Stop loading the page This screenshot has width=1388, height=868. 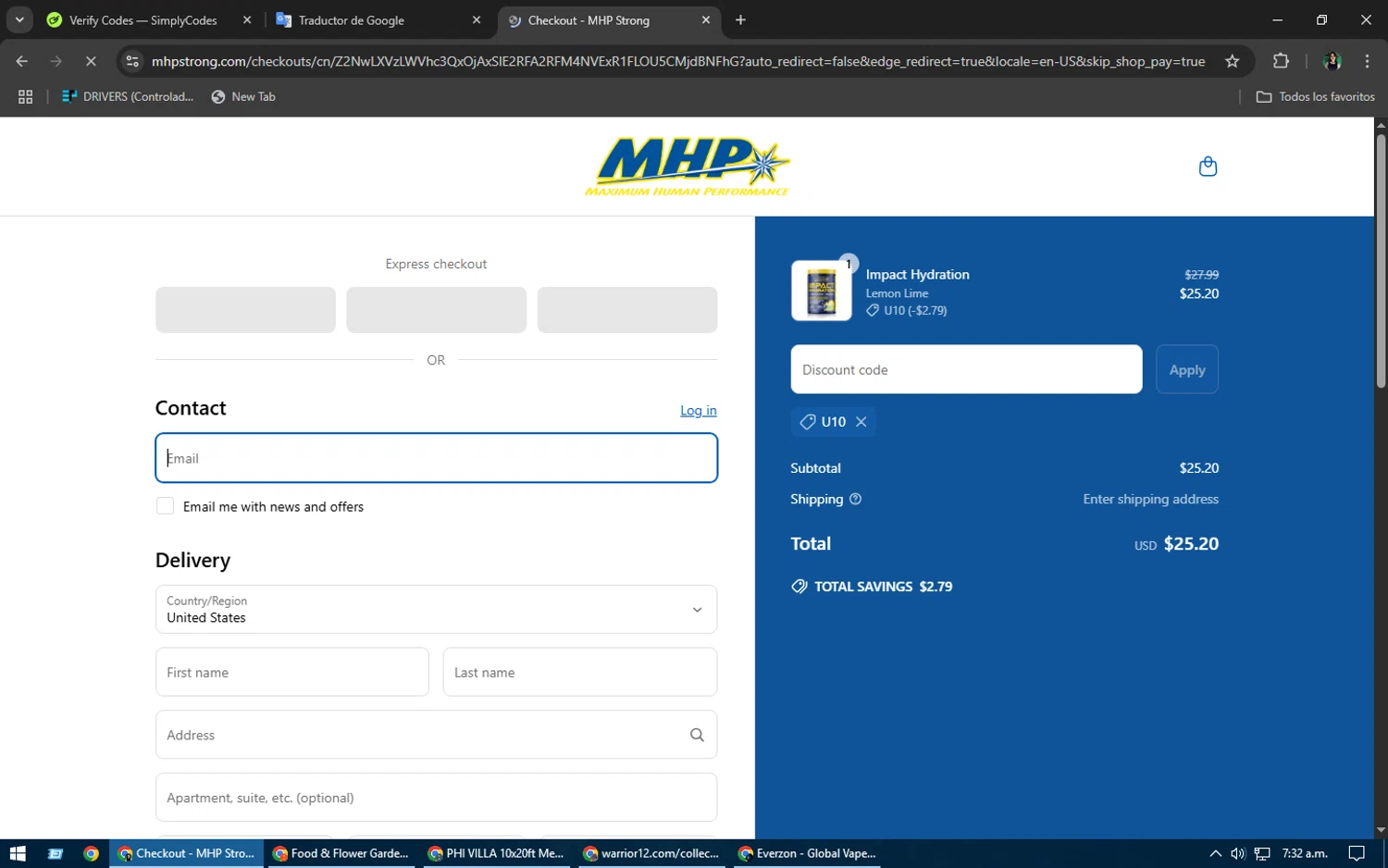91,61
